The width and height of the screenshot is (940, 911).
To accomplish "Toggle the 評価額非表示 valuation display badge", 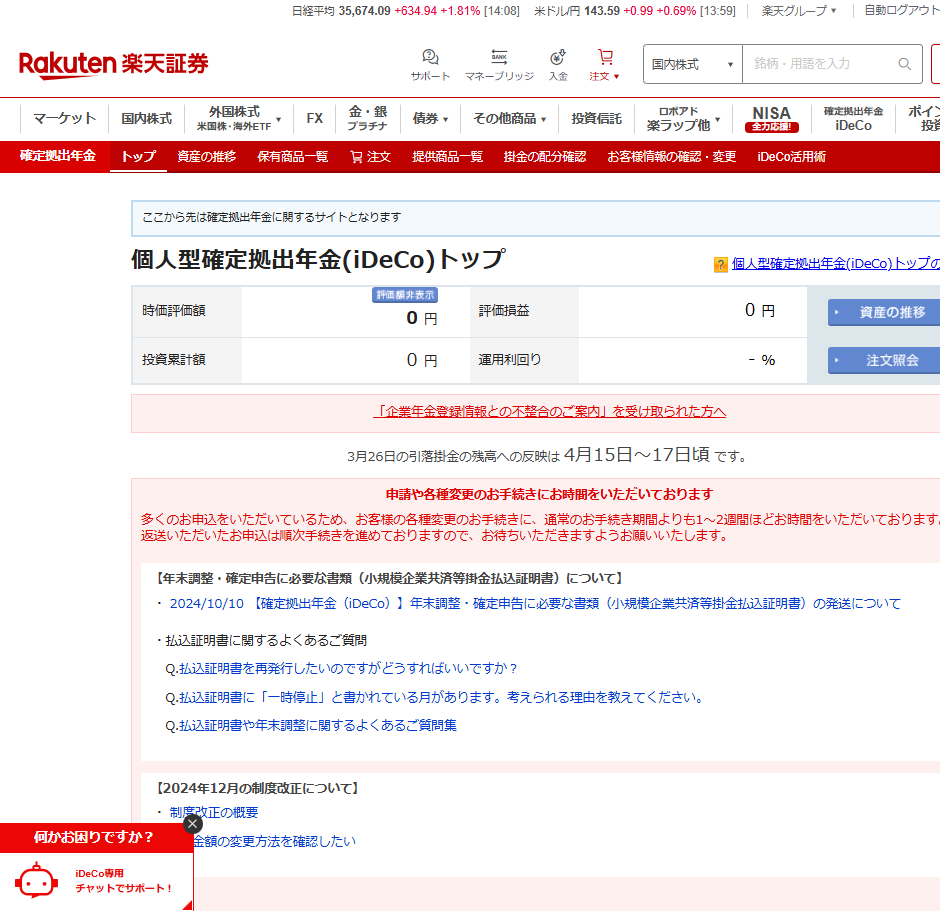I will coord(405,295).
